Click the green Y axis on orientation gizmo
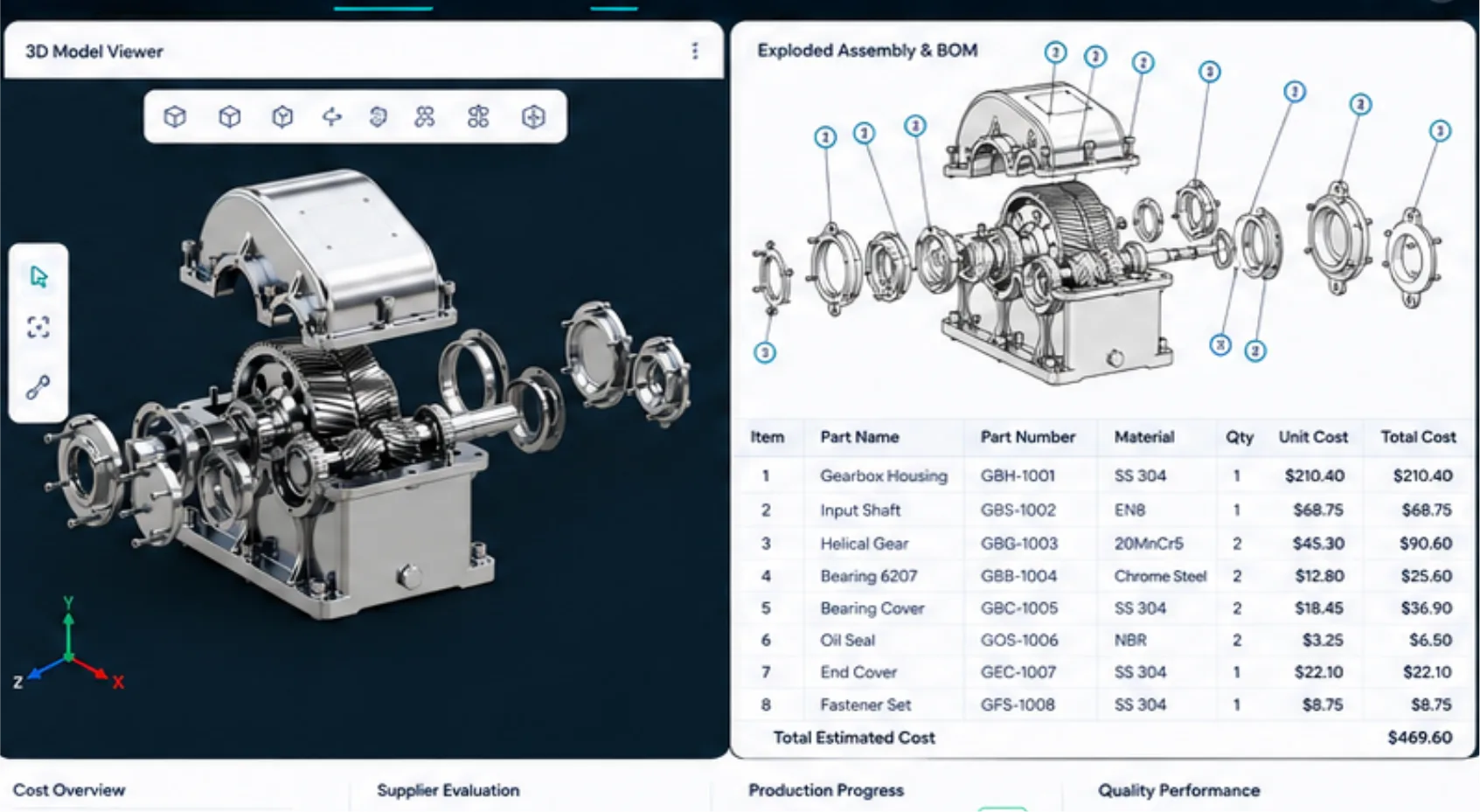 [x=68, y=627]
